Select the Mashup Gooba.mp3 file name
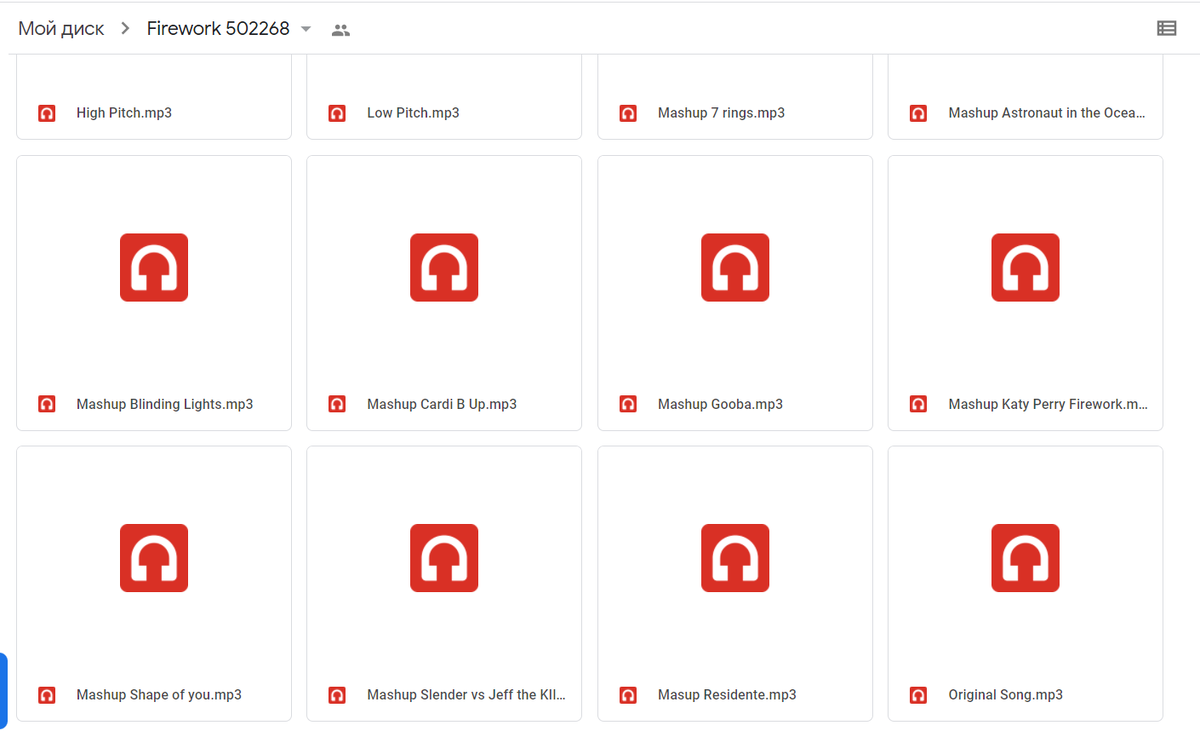Image resolution: width=1200 pixels, height=731 pixels. click(720, 404)
